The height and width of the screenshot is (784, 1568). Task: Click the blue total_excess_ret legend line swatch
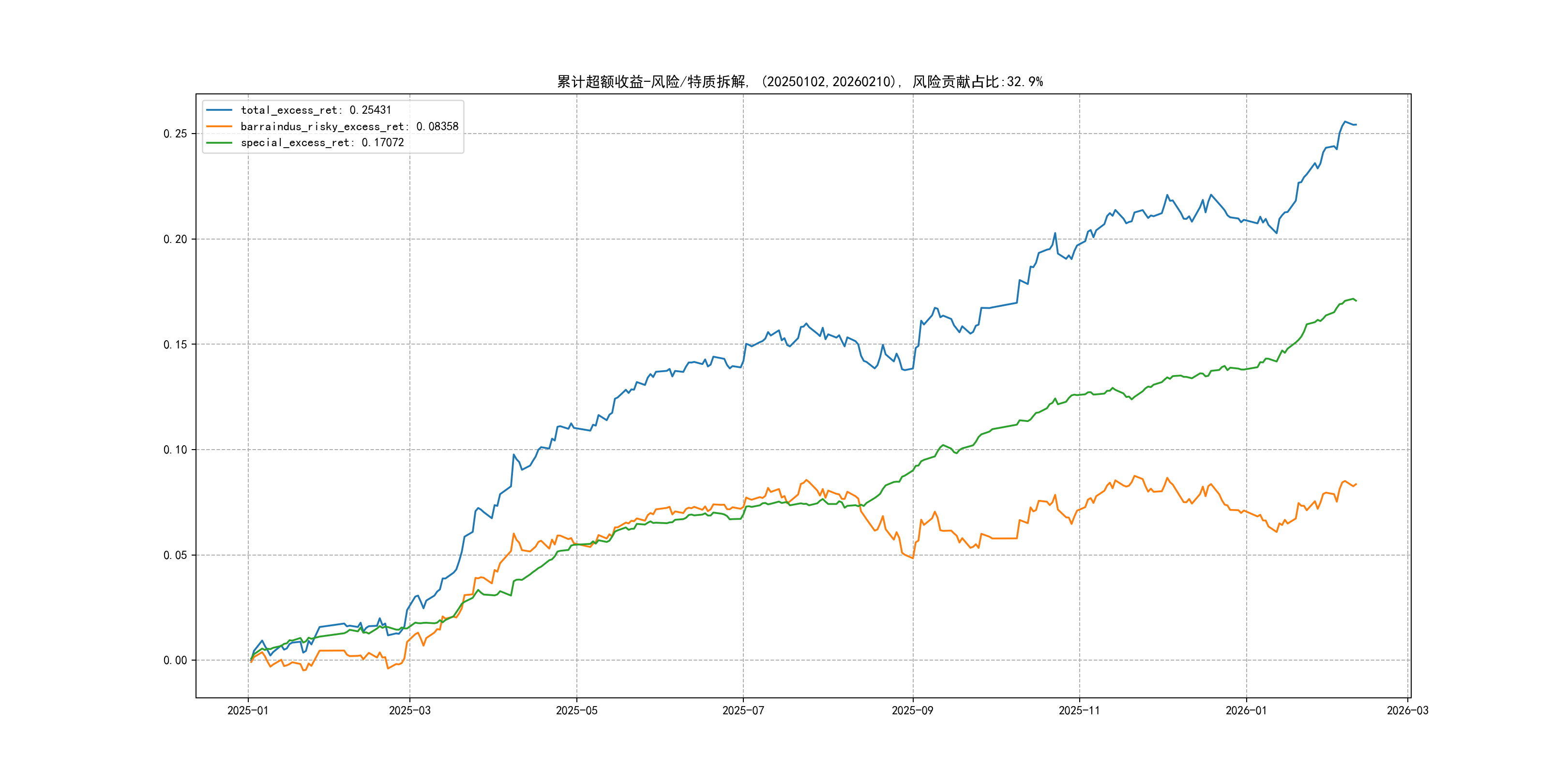tap(219, 110)
